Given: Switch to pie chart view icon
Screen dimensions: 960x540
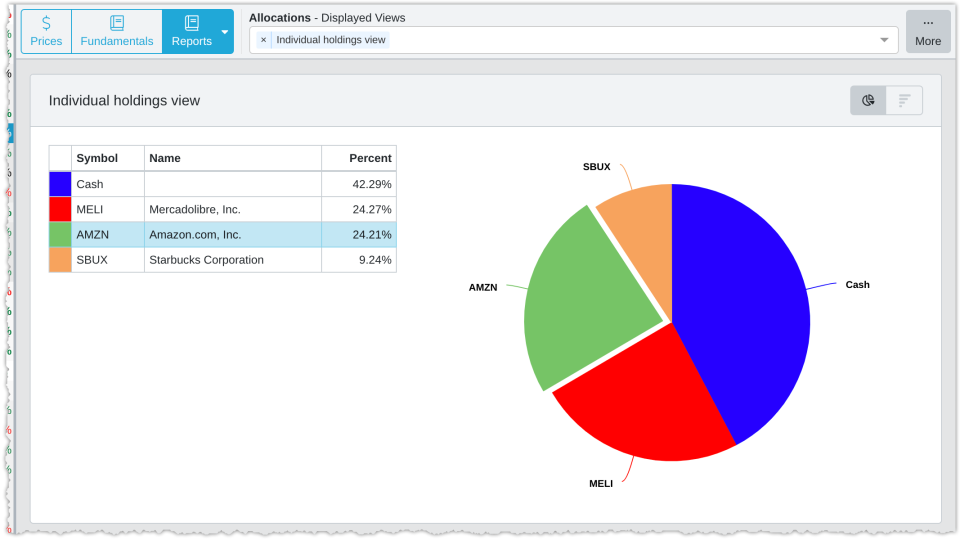Looking at the screenshot, I should [x=868, y=100].
